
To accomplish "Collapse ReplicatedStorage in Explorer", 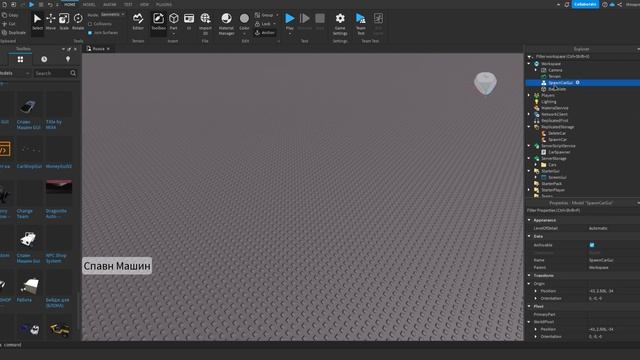I will [x=529, y=127].
